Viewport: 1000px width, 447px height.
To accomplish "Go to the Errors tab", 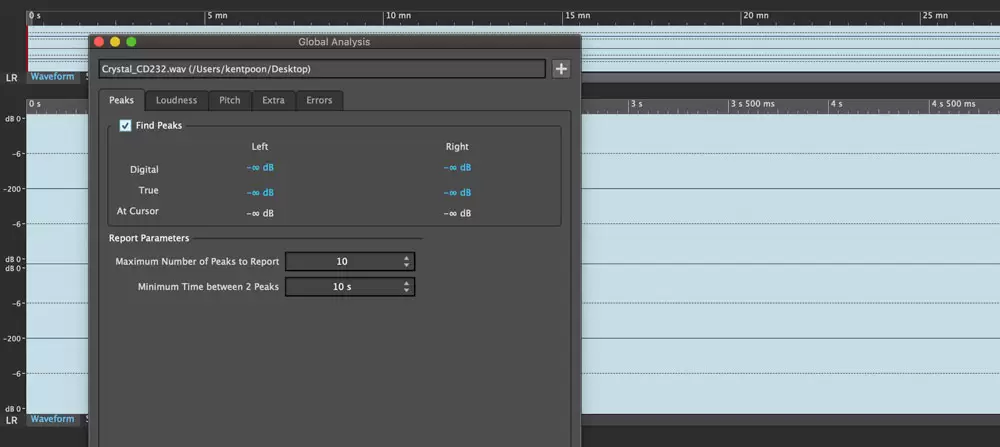I will click(x=319, y=100).
